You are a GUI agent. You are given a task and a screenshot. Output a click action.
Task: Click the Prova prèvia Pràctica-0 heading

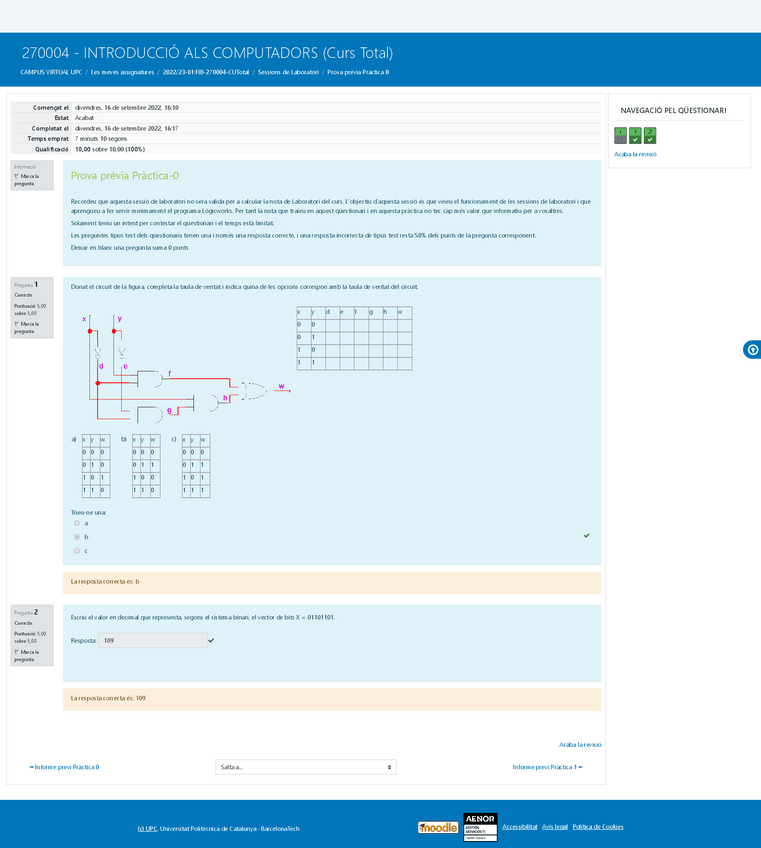click(x=124, y=176)
